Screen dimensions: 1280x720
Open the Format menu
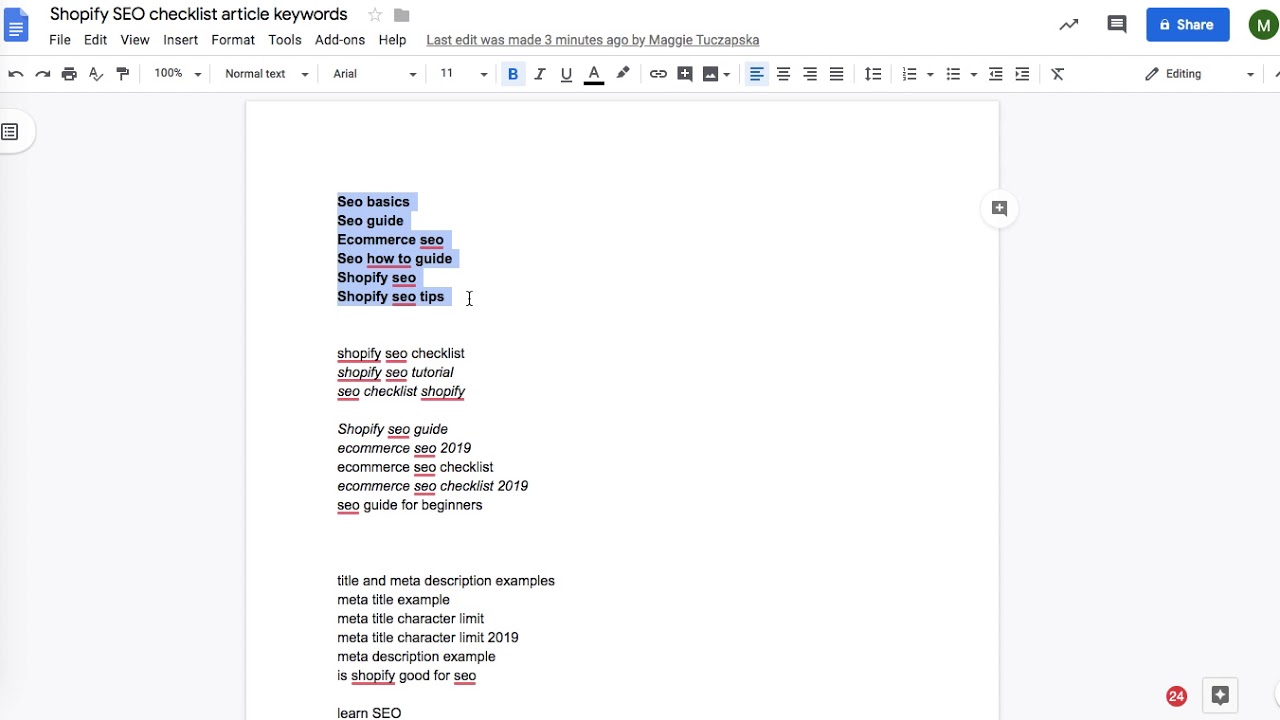(x=233, y=40)
